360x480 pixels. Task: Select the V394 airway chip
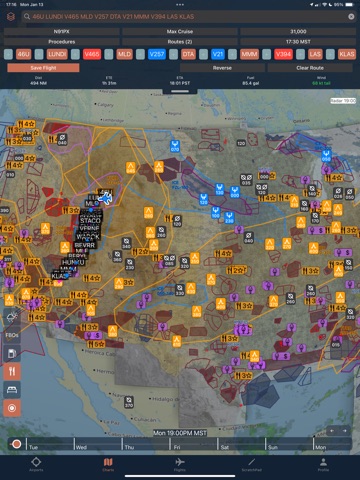[x=283, y=54]
